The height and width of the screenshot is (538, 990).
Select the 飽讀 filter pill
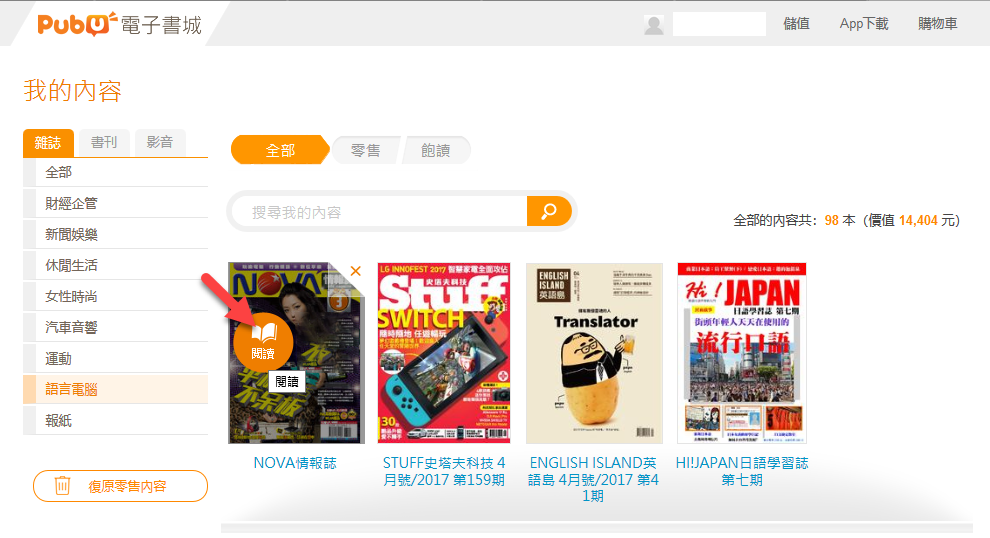[436, 150]
